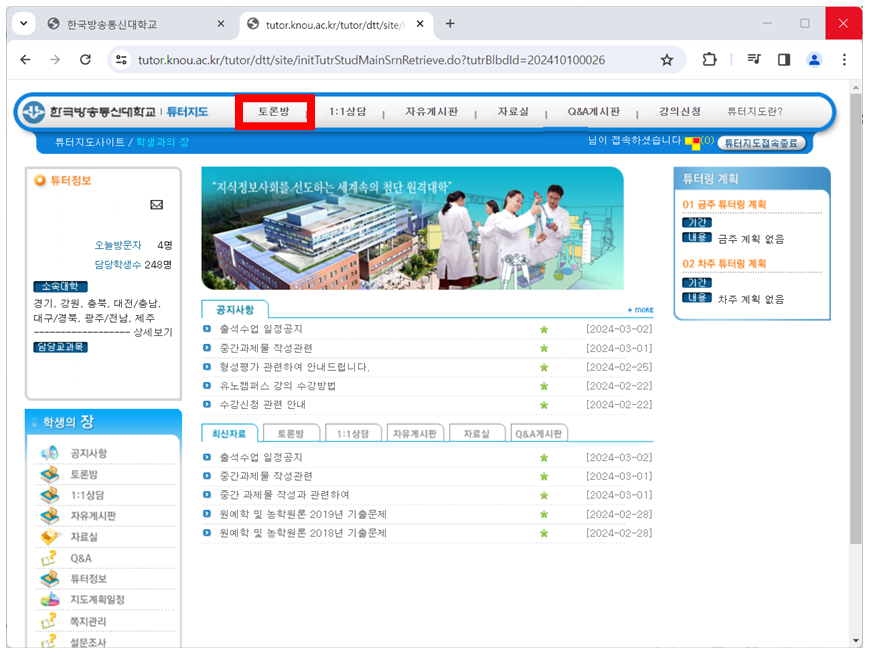The image size is (869, 654).
Task: Switch to the 자료실 tab below notices
Action: pos(477,434)
